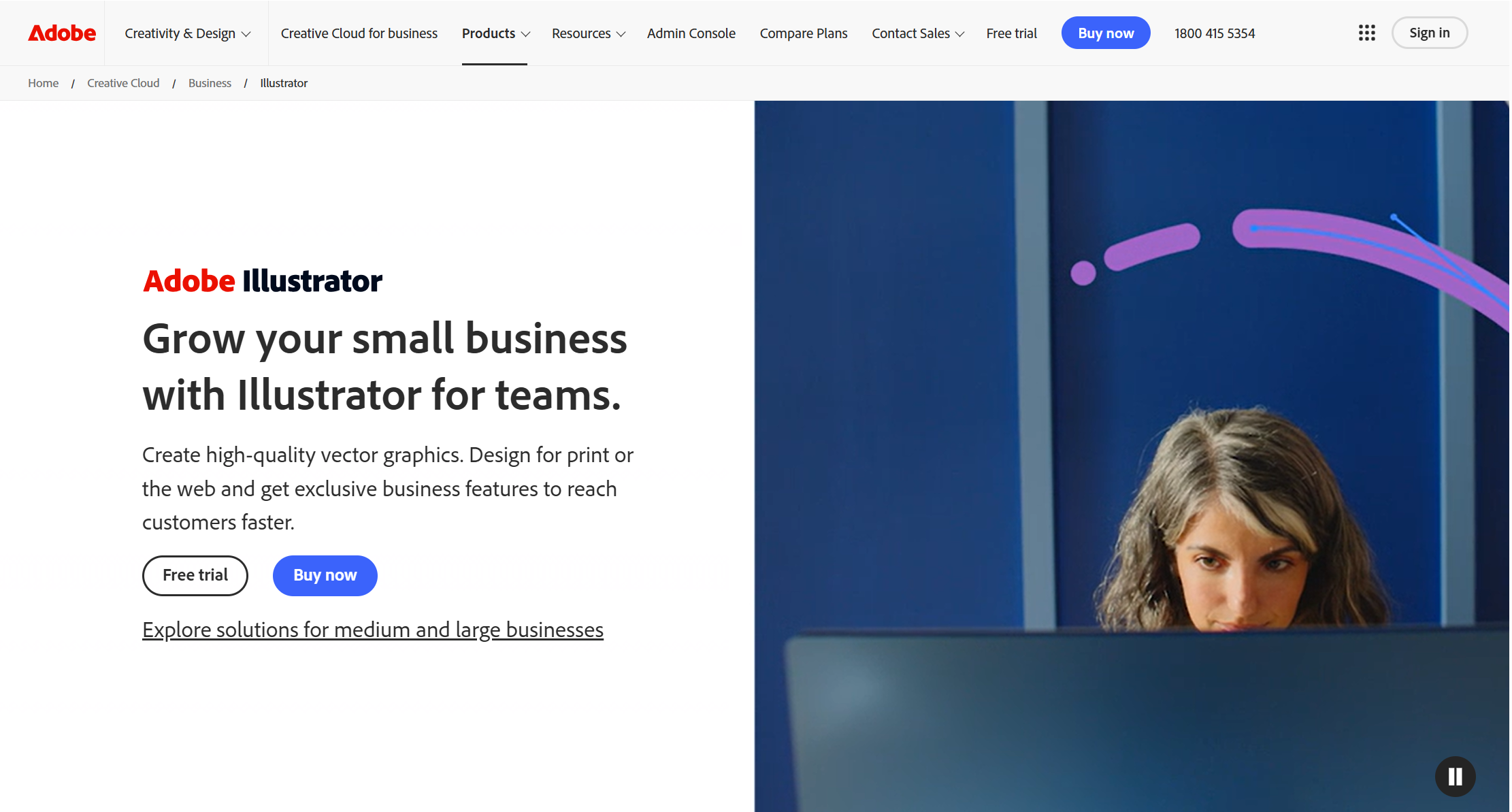1512x812 pixels.
Task: Open Compare Plans page
Action: 803,33
